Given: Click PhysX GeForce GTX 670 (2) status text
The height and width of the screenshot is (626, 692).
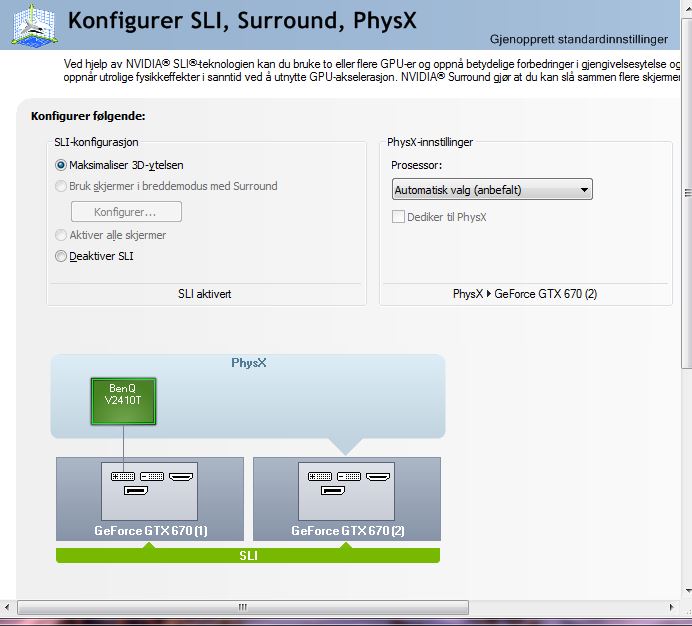Looking at the screenshot, I should coord(525,294).
